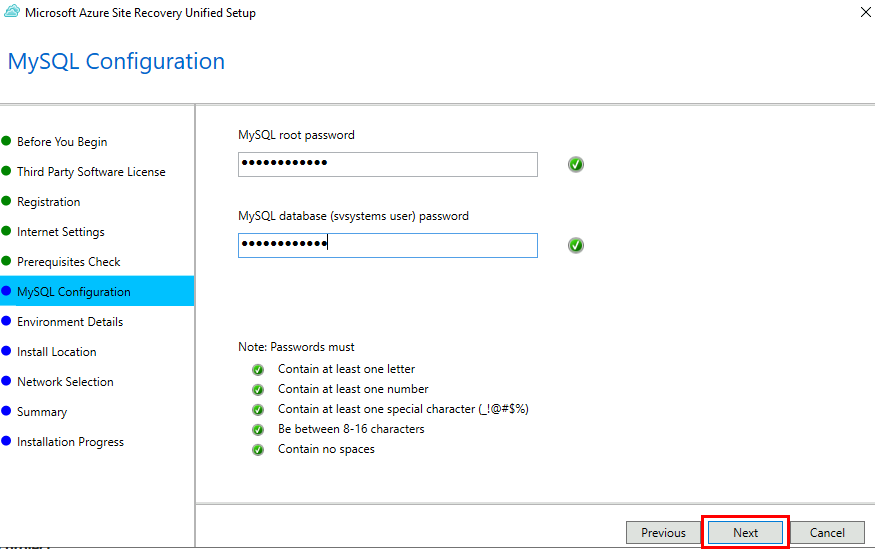Click green dot beside Before You Begin
This screenshot has width=875, height=549.
[6, 141]
